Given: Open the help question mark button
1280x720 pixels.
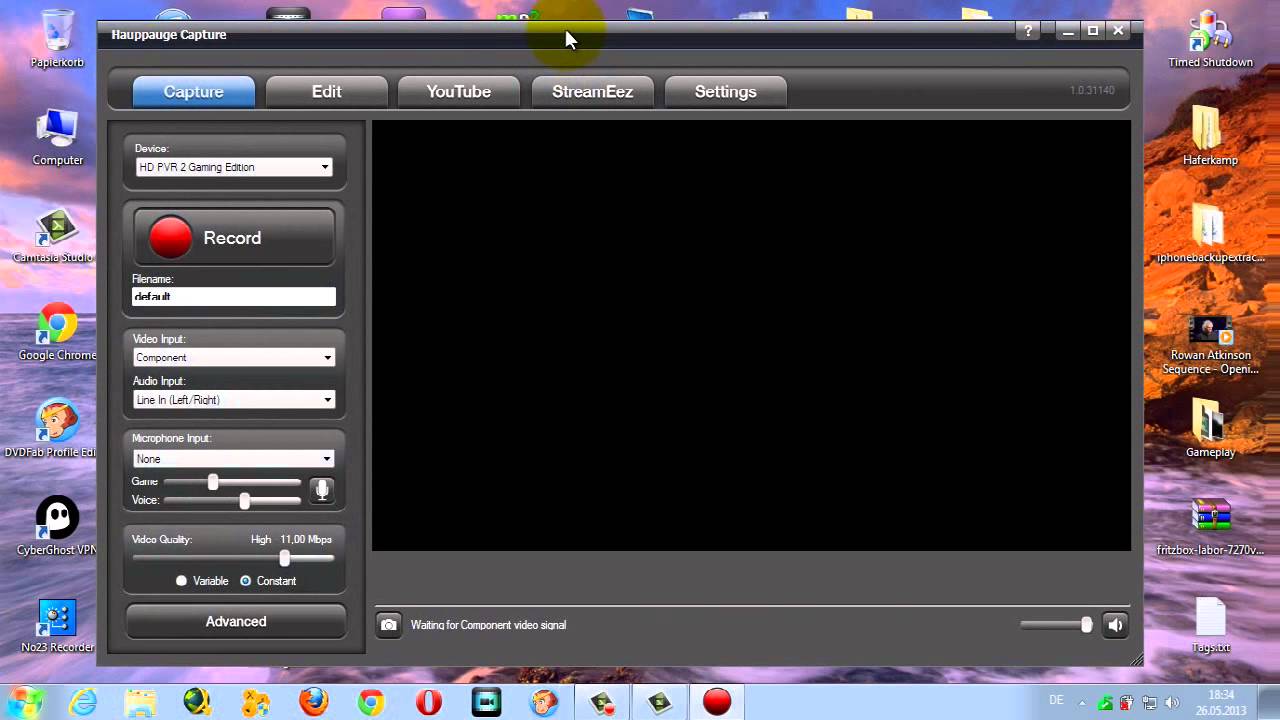Looking at the screenshot, I should [1027, 32].
